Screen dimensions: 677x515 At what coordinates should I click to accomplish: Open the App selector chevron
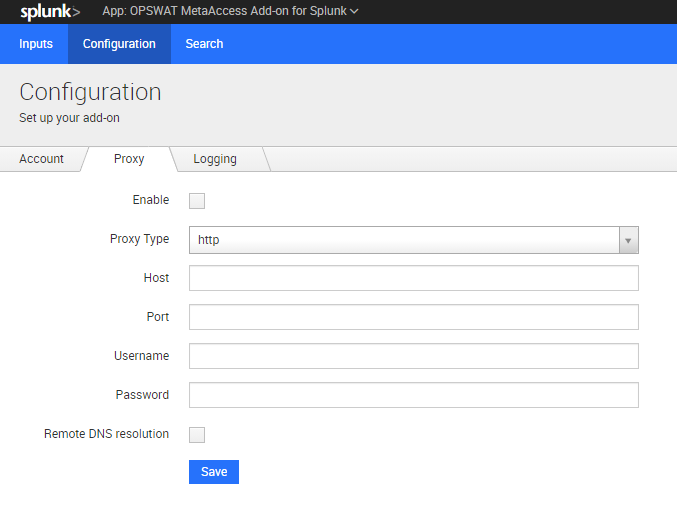click(x=354, y=12)
